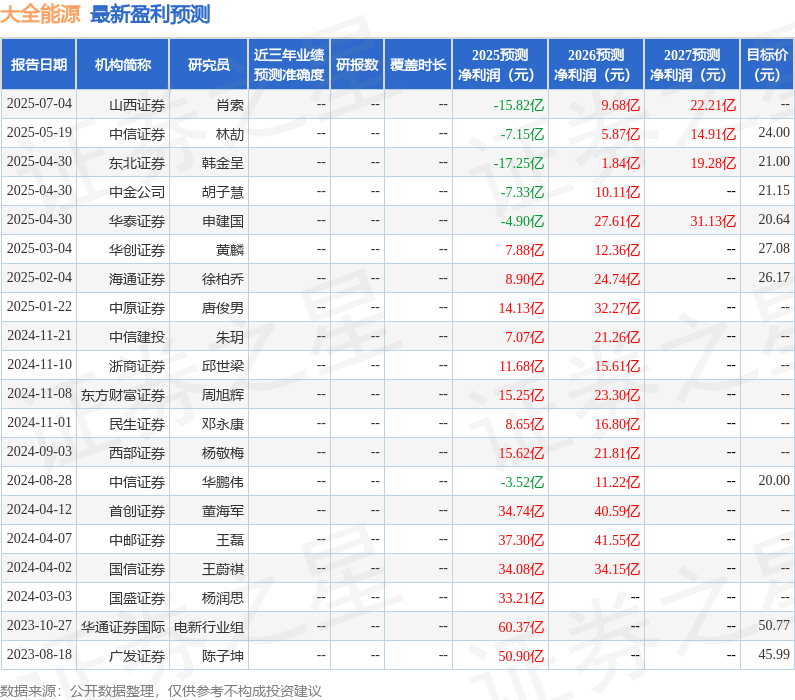
Task: Select the -15.82亿 forecast value
Action: pos(519,105)
